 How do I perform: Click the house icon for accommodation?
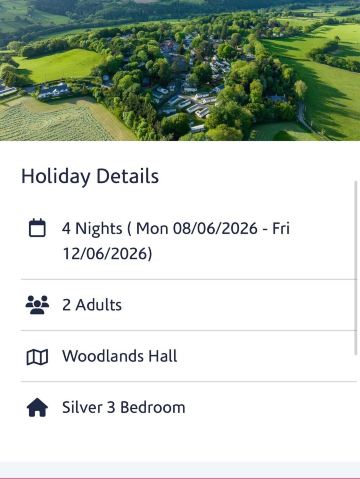coord(37,407)
